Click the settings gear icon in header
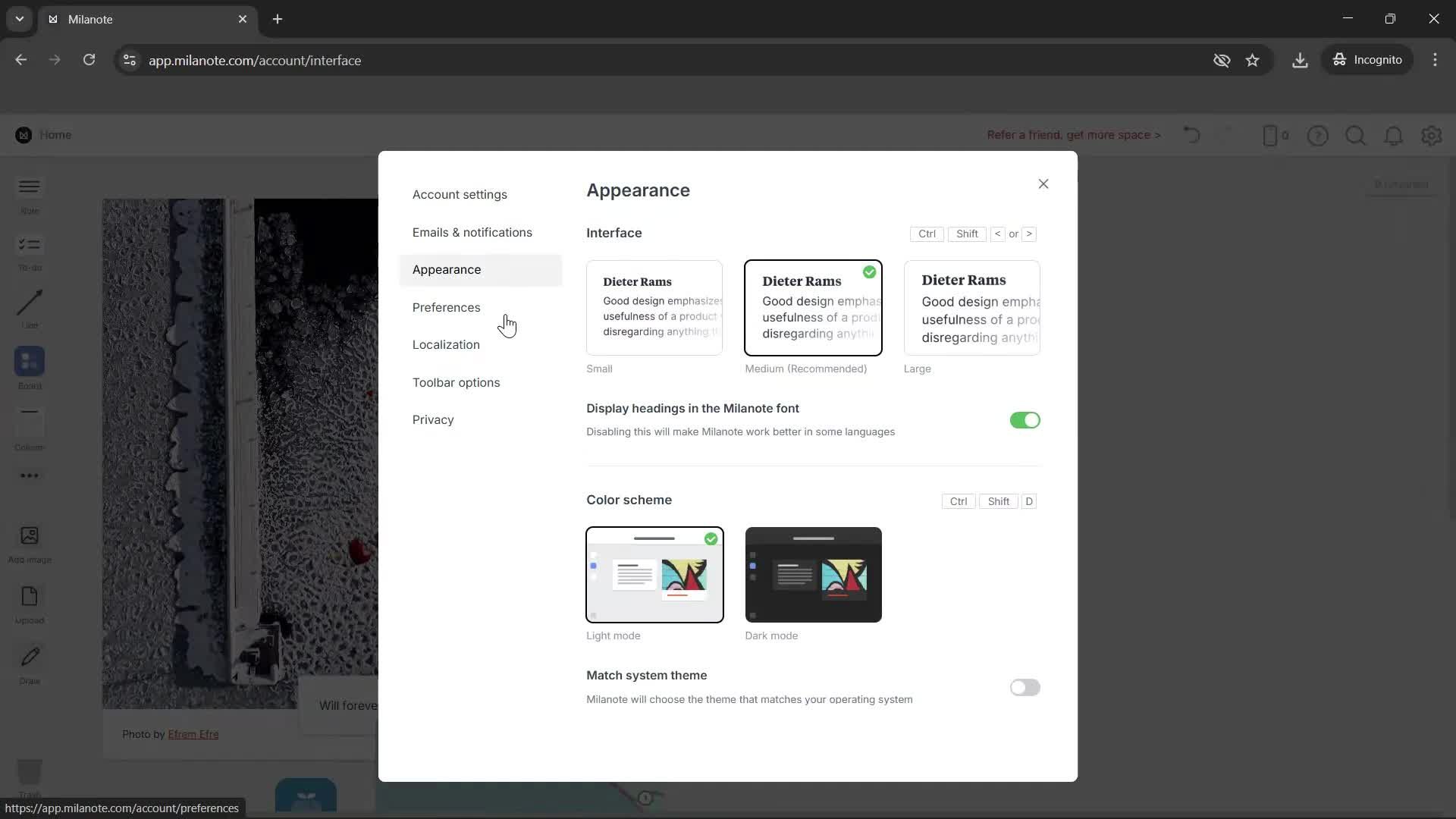The image size is (1456, 819). [1431, 136]
